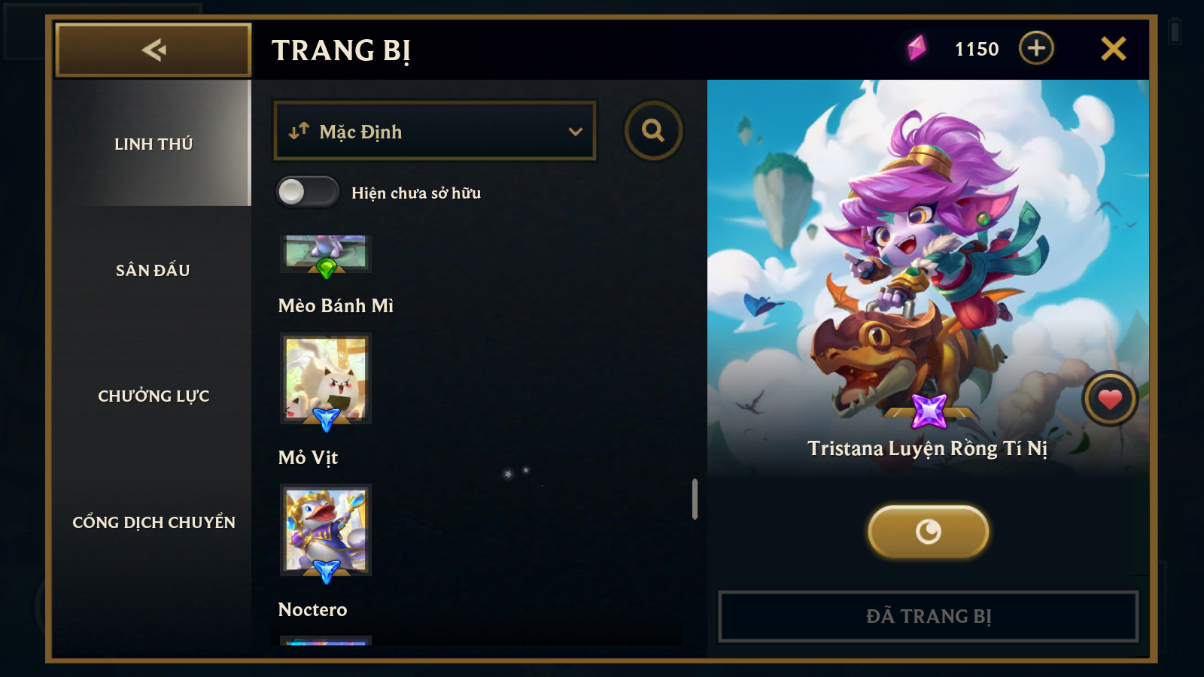Click the Đã Trang Bị button

click(928, 616)
